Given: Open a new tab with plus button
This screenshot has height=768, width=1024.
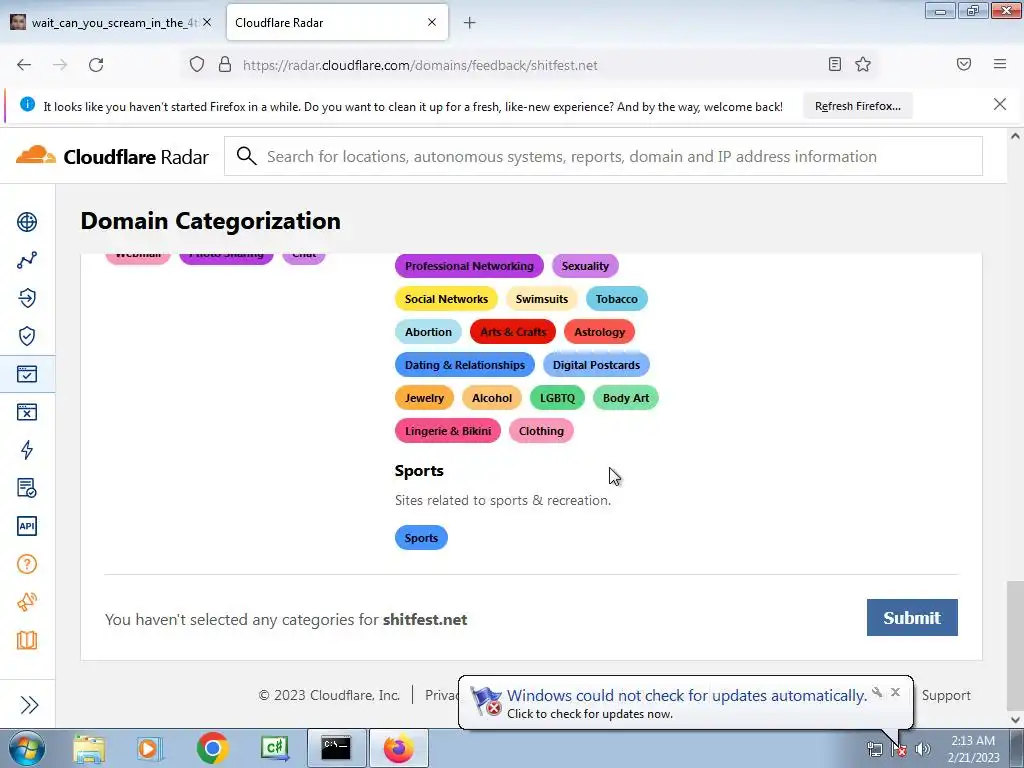Looking at the screenshot, I should (x=470, y=23).
